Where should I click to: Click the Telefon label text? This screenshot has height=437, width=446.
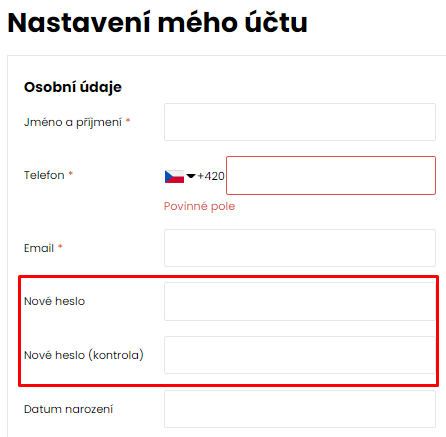coord(44,175)
